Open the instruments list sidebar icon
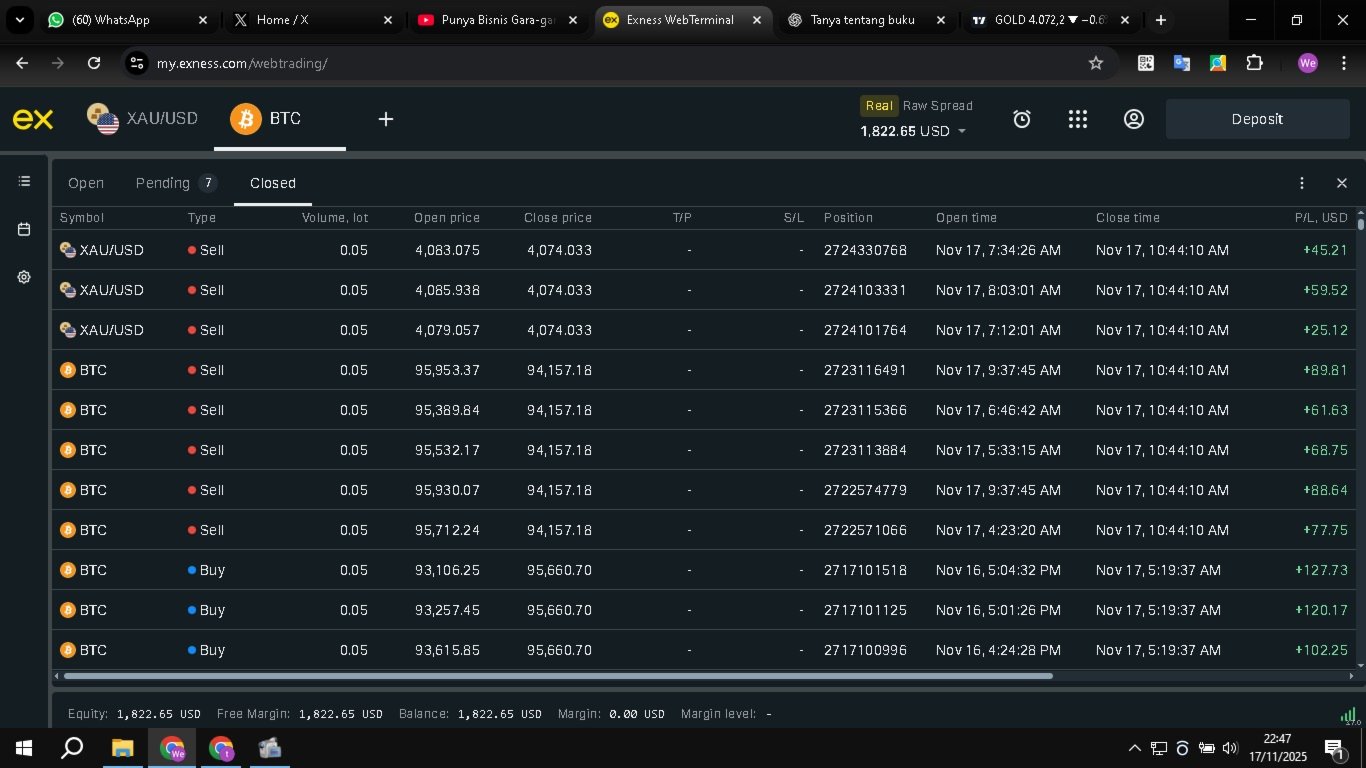Viewport: 1366px width, 768px height. [24, 181]
